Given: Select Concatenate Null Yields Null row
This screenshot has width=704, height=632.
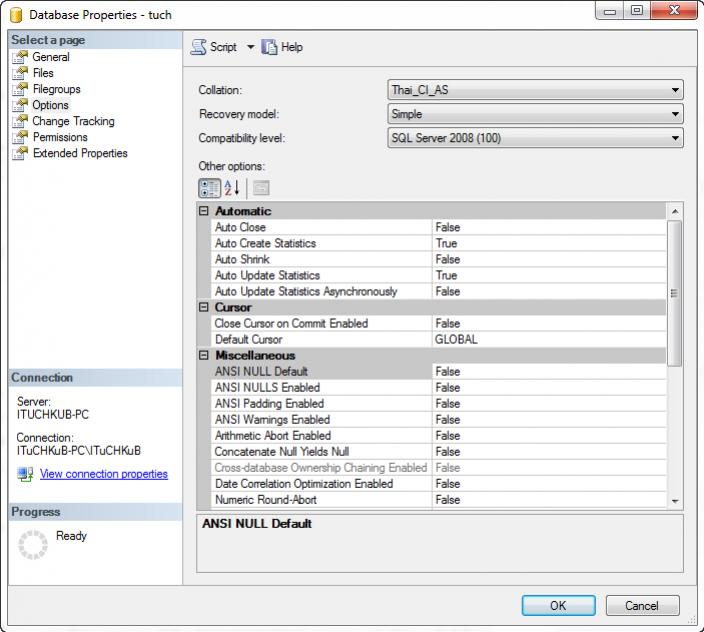Looking at the screenshot, I should pyautogui.click(x=438, y=452).
